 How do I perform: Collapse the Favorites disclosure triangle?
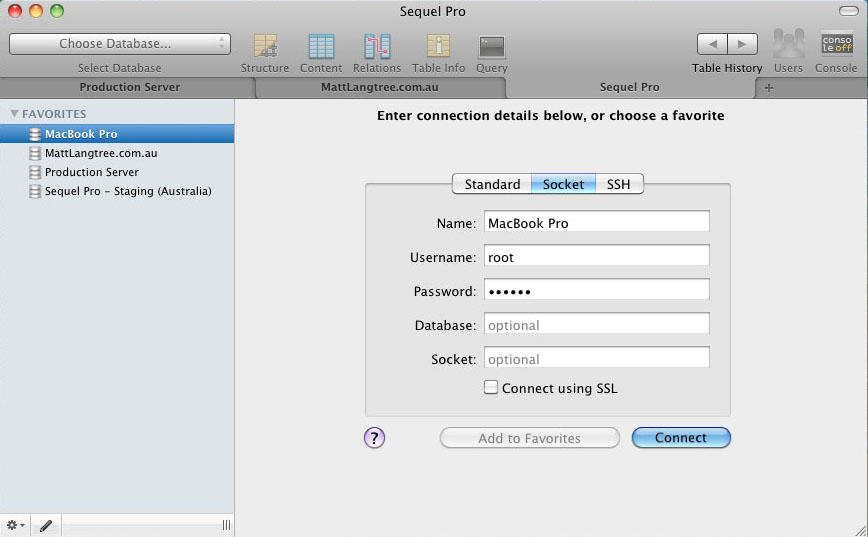click(x=14, y=114)
